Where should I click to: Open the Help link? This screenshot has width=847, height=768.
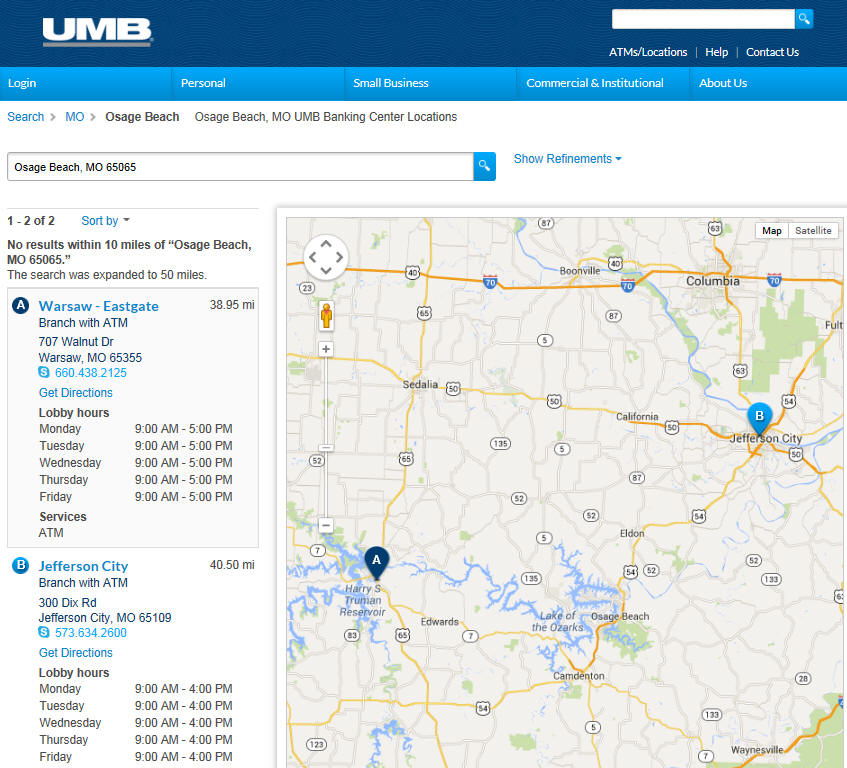(x=716, y=52)
